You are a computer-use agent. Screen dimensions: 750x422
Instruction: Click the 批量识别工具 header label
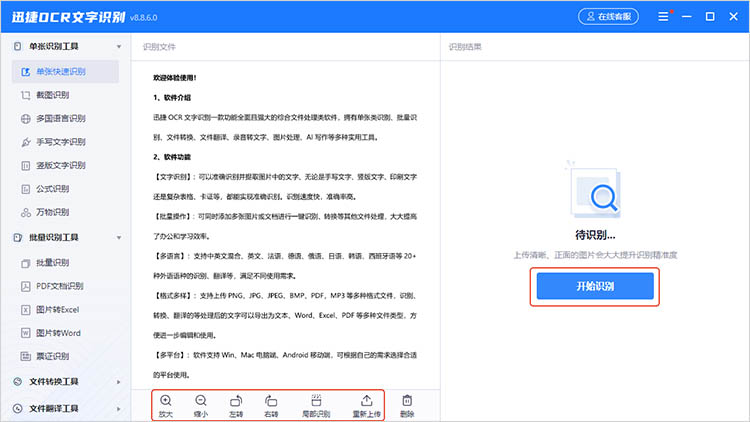[54, 237]
